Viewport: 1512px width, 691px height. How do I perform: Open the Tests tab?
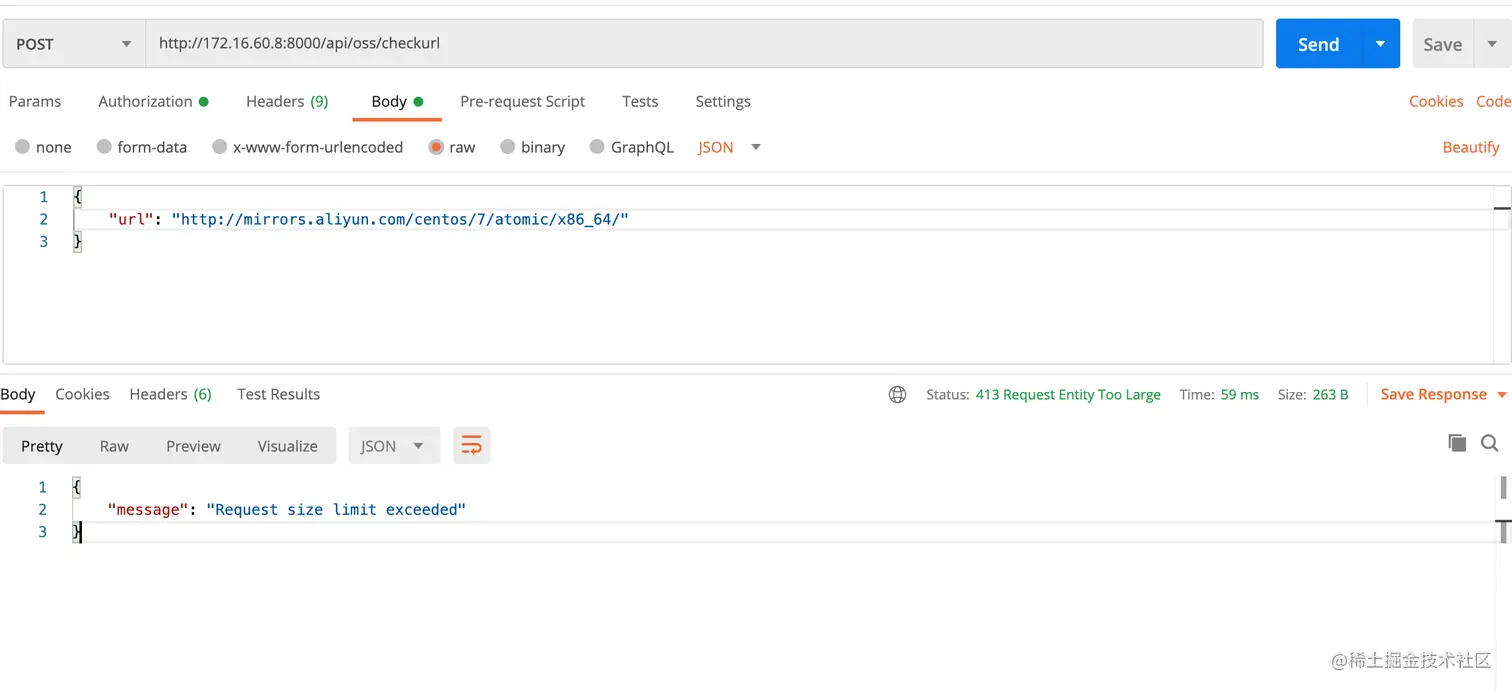click(640, 101)
